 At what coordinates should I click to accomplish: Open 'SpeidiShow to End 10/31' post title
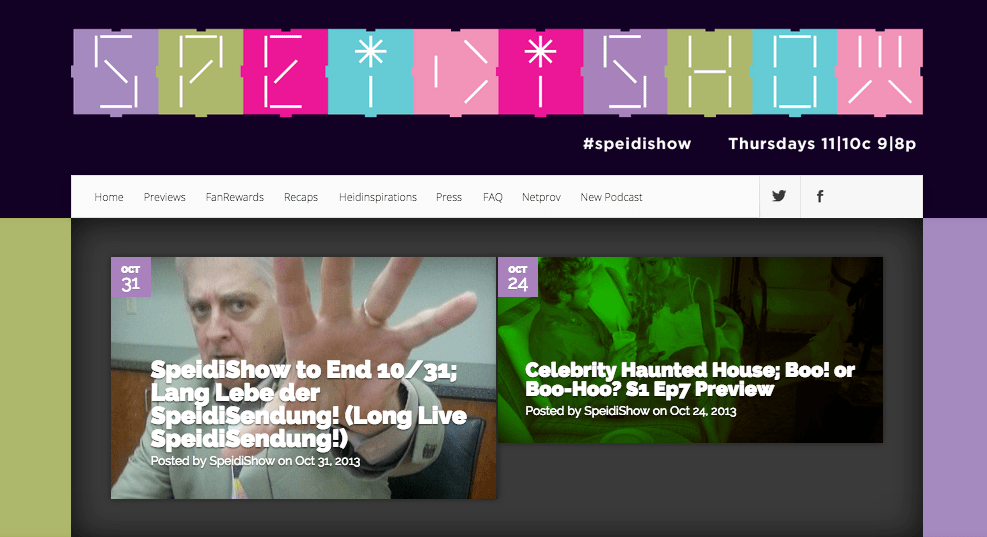308,404
